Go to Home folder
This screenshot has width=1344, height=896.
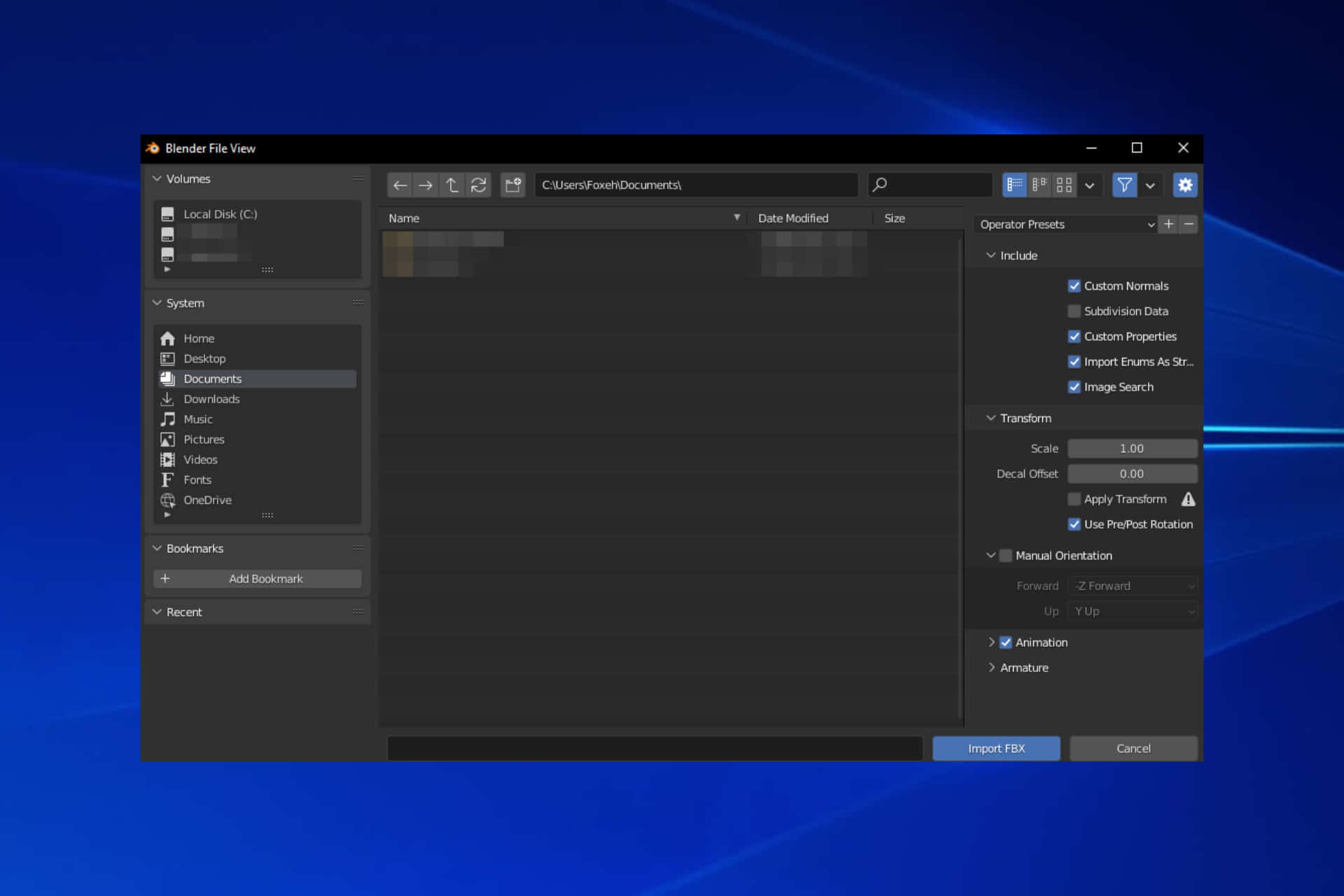[257, 338]
